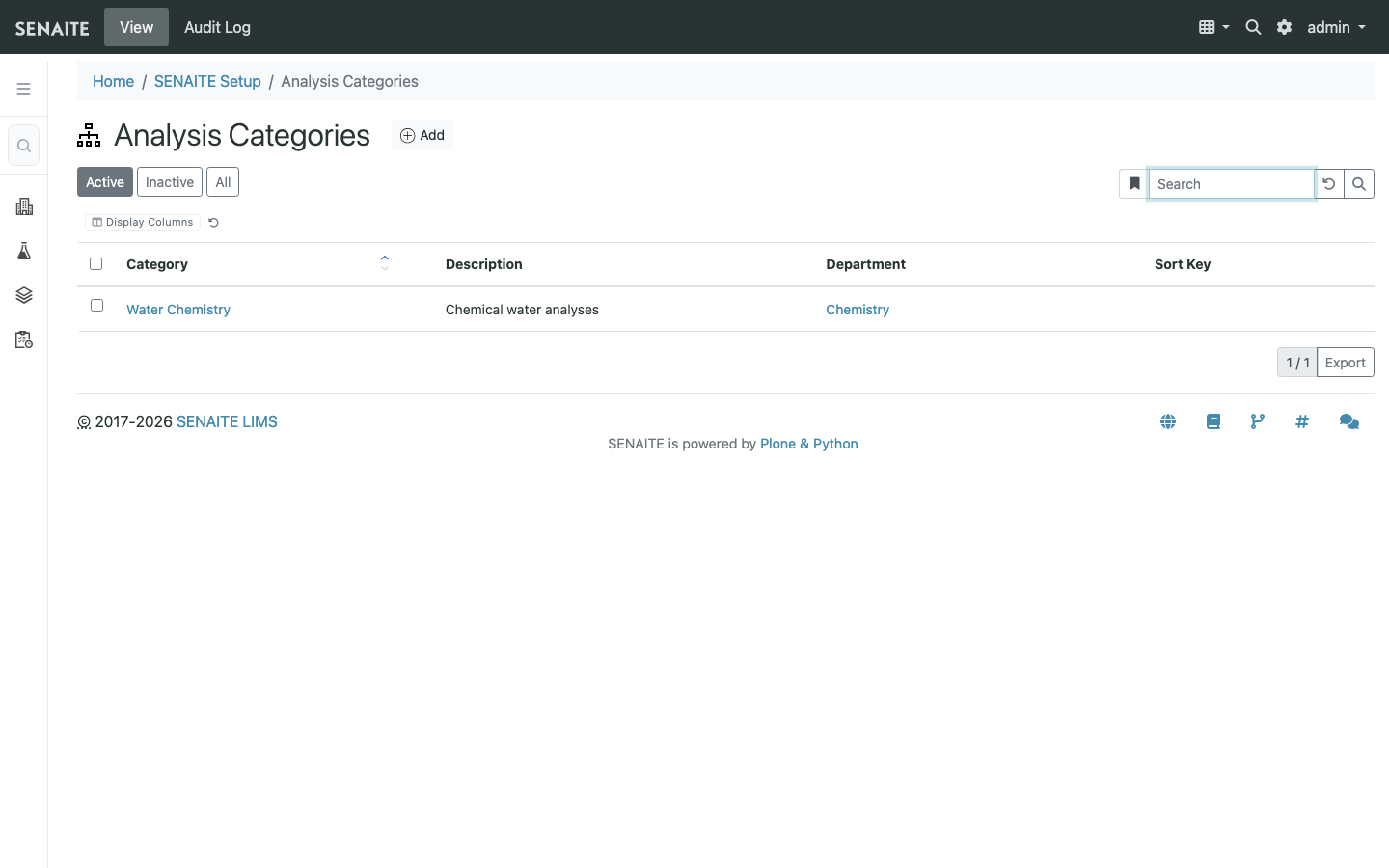Open the admin user dropdown

click(1336, 27)
